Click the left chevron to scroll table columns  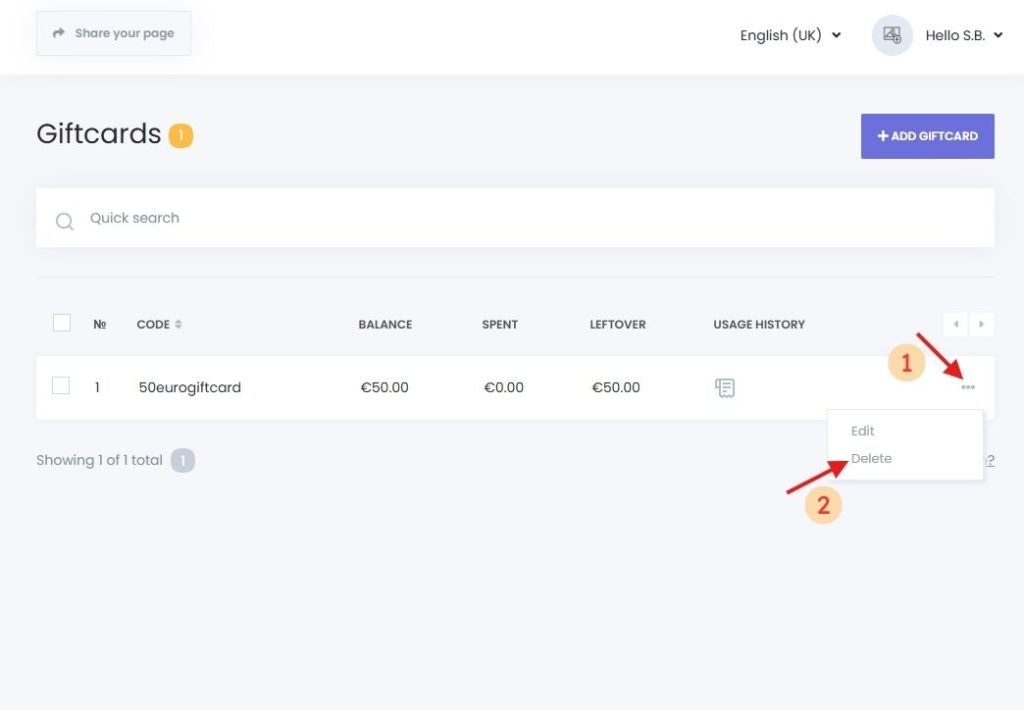pos(956,324)
